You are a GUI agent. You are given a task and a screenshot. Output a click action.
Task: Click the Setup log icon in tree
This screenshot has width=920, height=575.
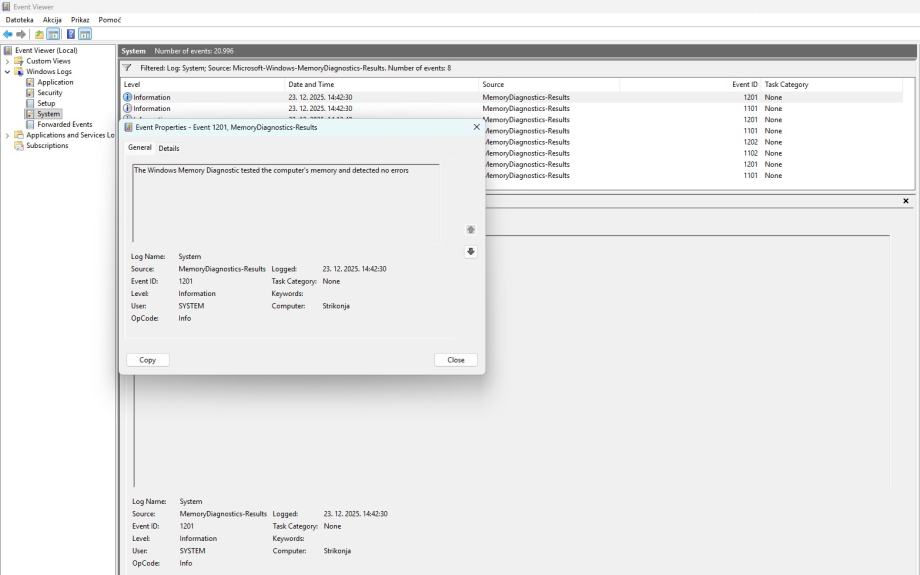coord(30,103)
